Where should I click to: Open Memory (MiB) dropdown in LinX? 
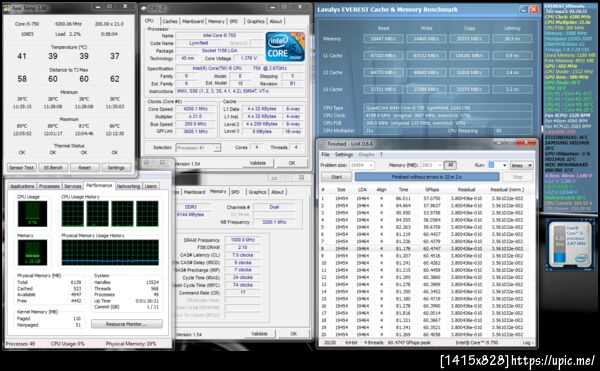431,165
